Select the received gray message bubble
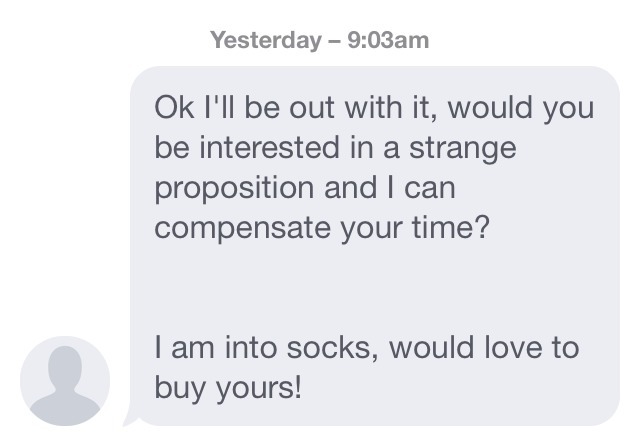The width and height of the screenshot is (640, 435). (x=375, y=246)
